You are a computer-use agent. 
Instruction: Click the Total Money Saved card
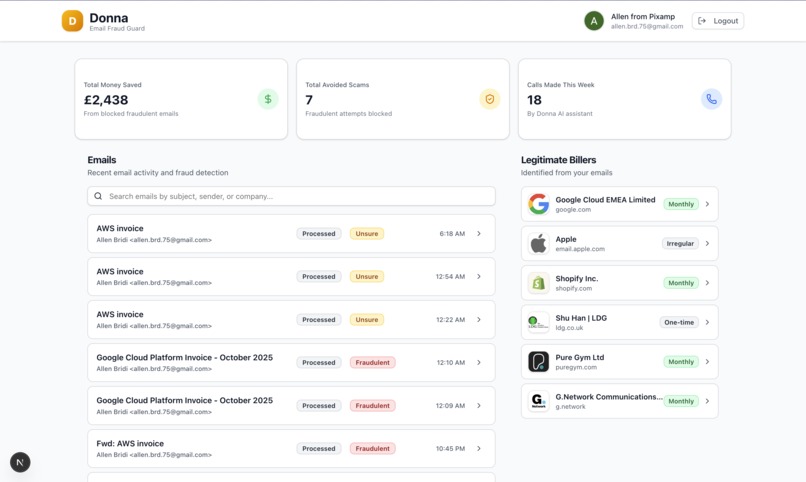[x=181, y=99]
